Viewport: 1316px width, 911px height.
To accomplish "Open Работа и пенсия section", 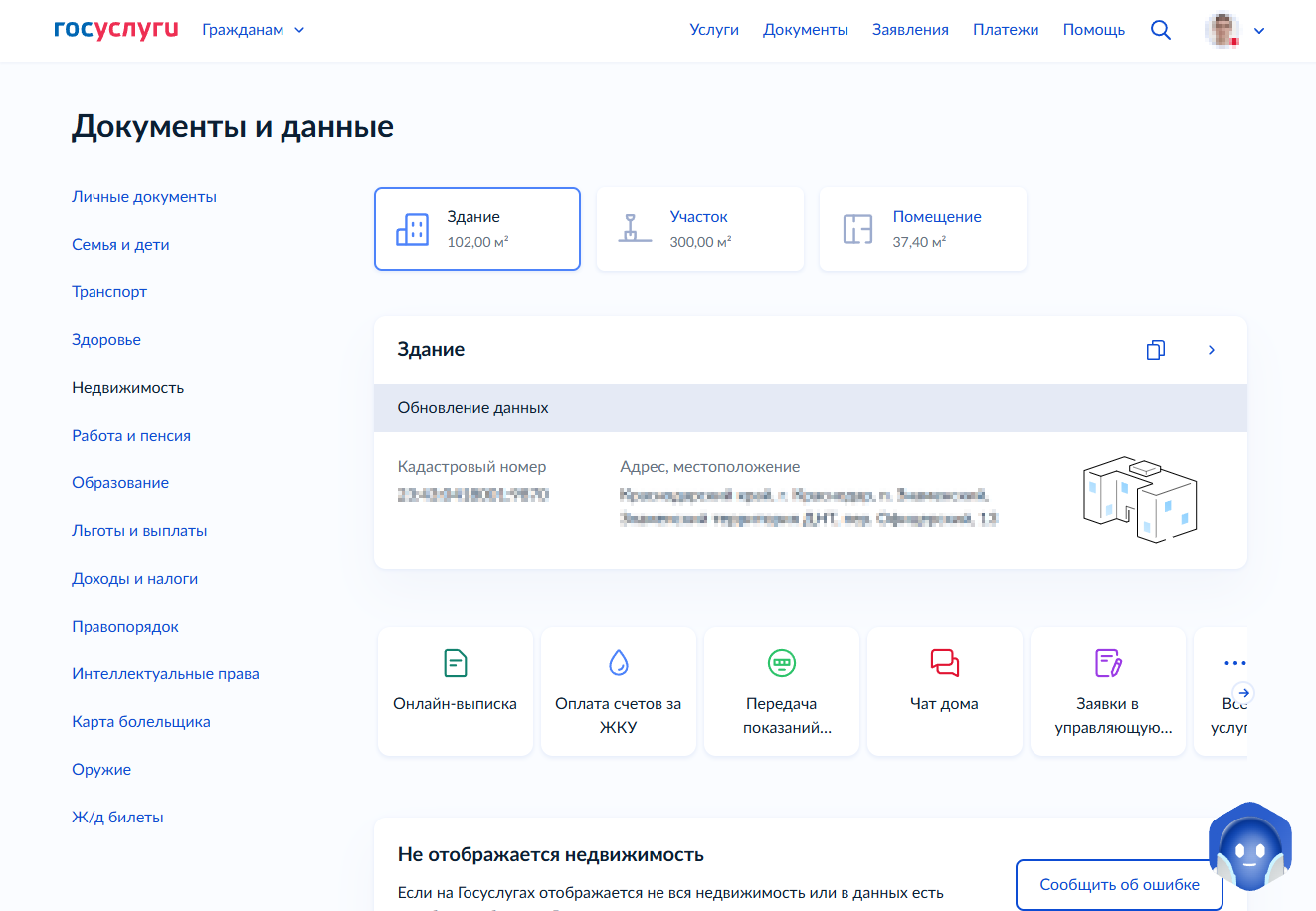I will (x=131, y=436).
